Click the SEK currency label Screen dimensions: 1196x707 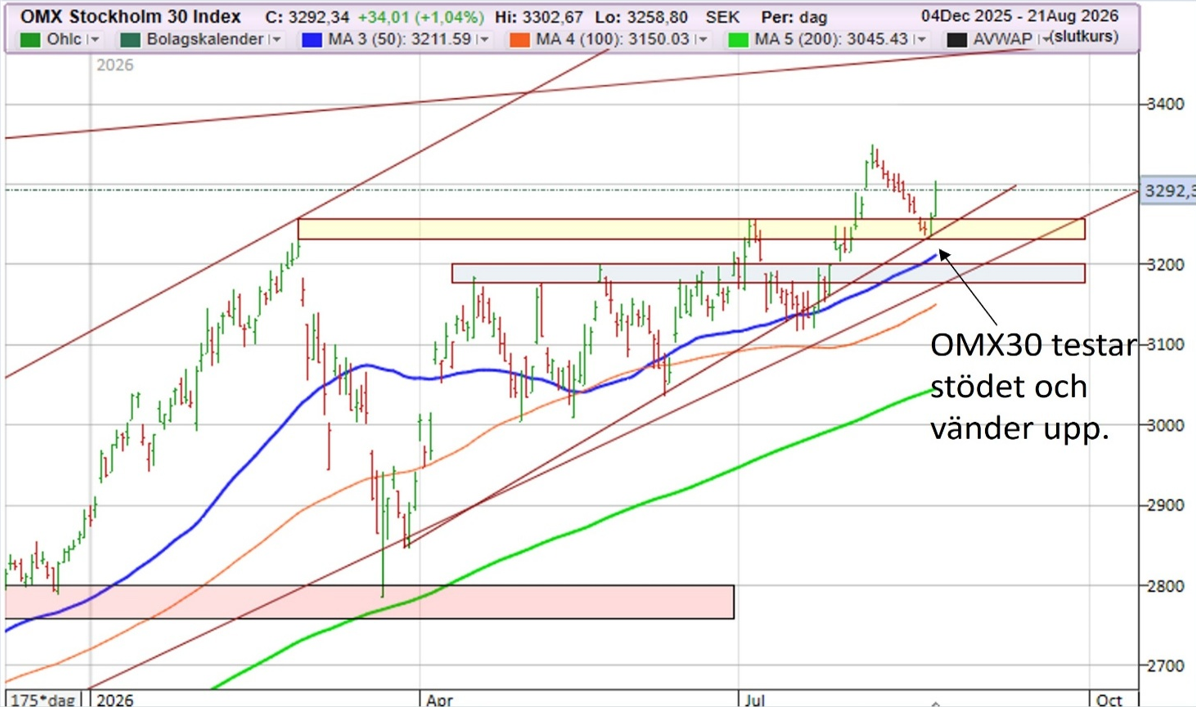pos(722,17)
